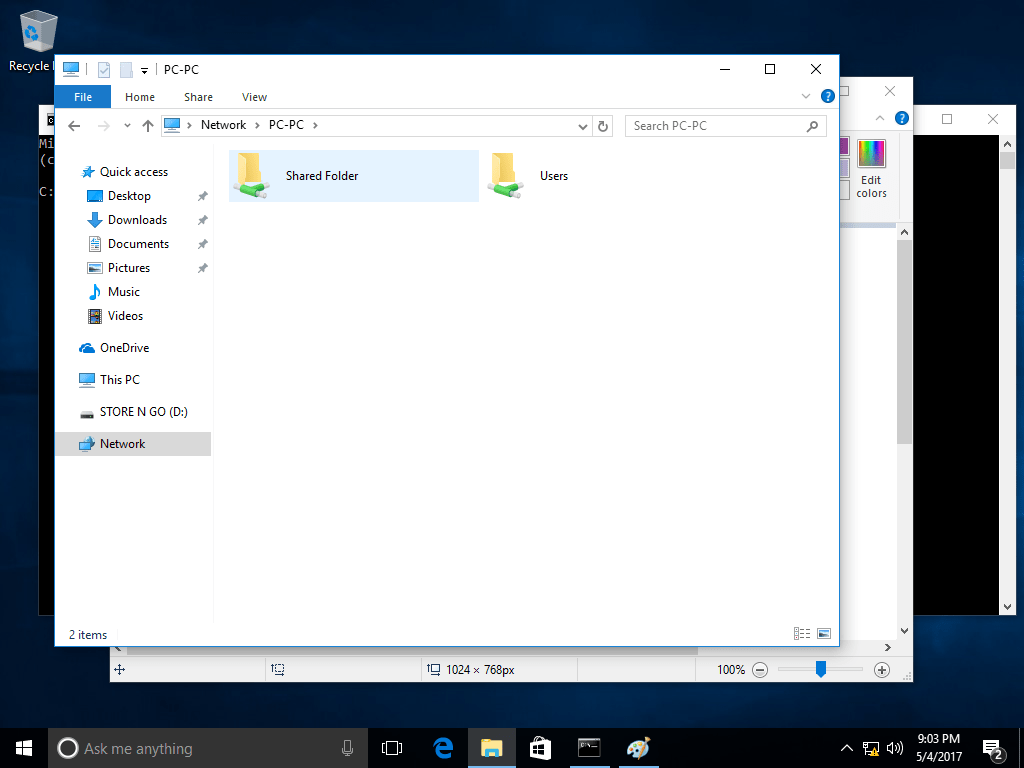The width and height of the screenshot is (1024, 768).
Task: Open the Share ribbon tab
Action: click(198, 97)
